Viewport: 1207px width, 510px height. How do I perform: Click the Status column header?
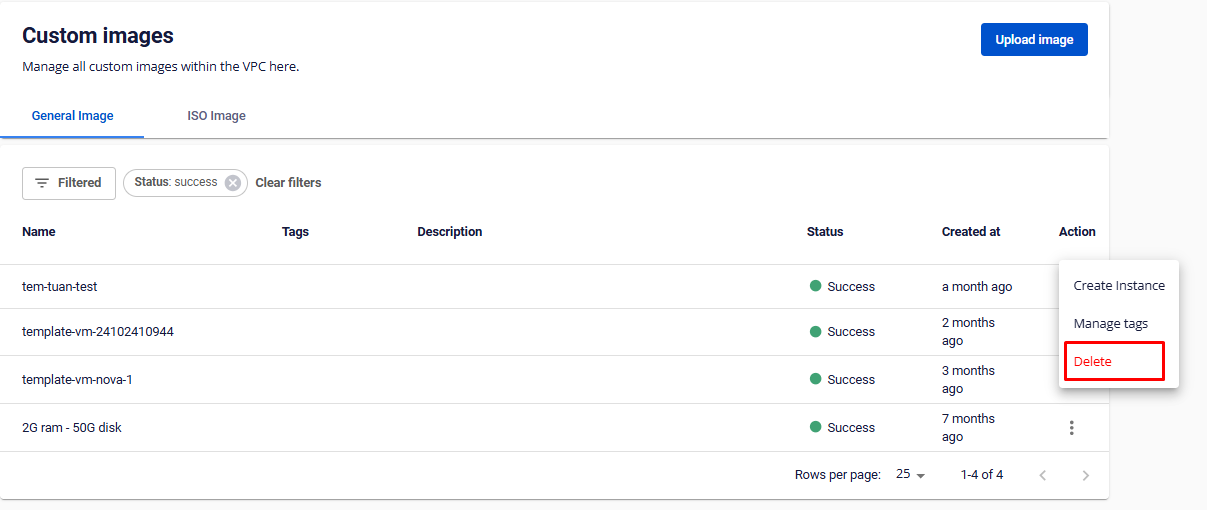pyautogui.click(x=824, y=232)
